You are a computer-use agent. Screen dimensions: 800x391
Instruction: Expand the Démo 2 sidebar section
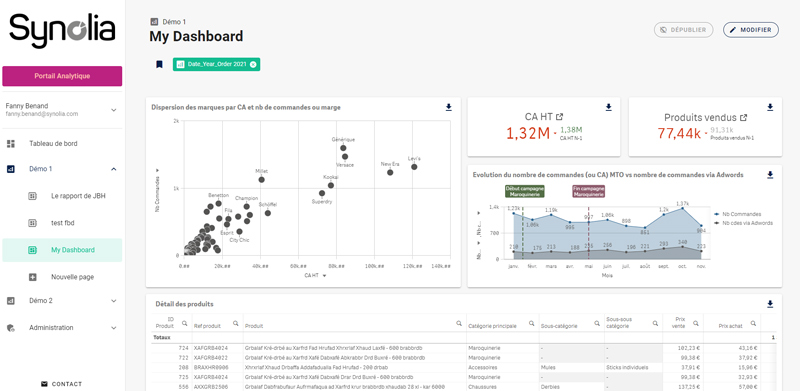point(114,301)
